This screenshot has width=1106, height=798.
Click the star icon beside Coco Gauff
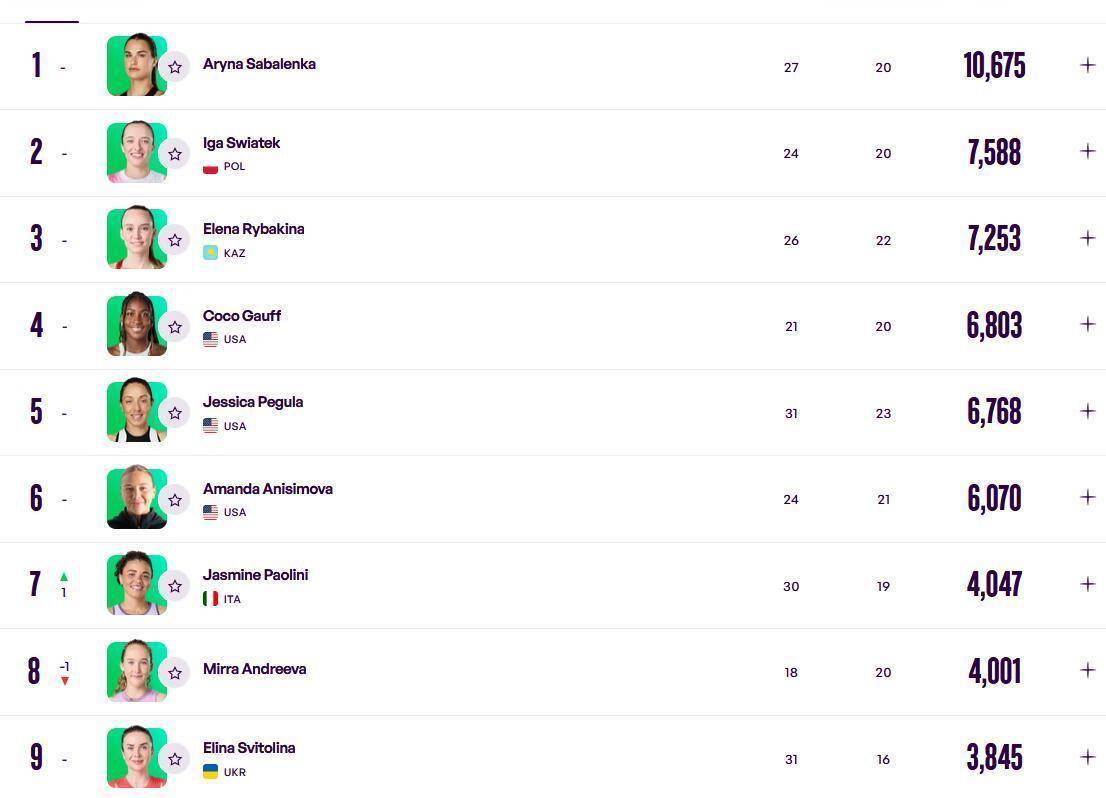pyautogui.click(x=175, y=327)
